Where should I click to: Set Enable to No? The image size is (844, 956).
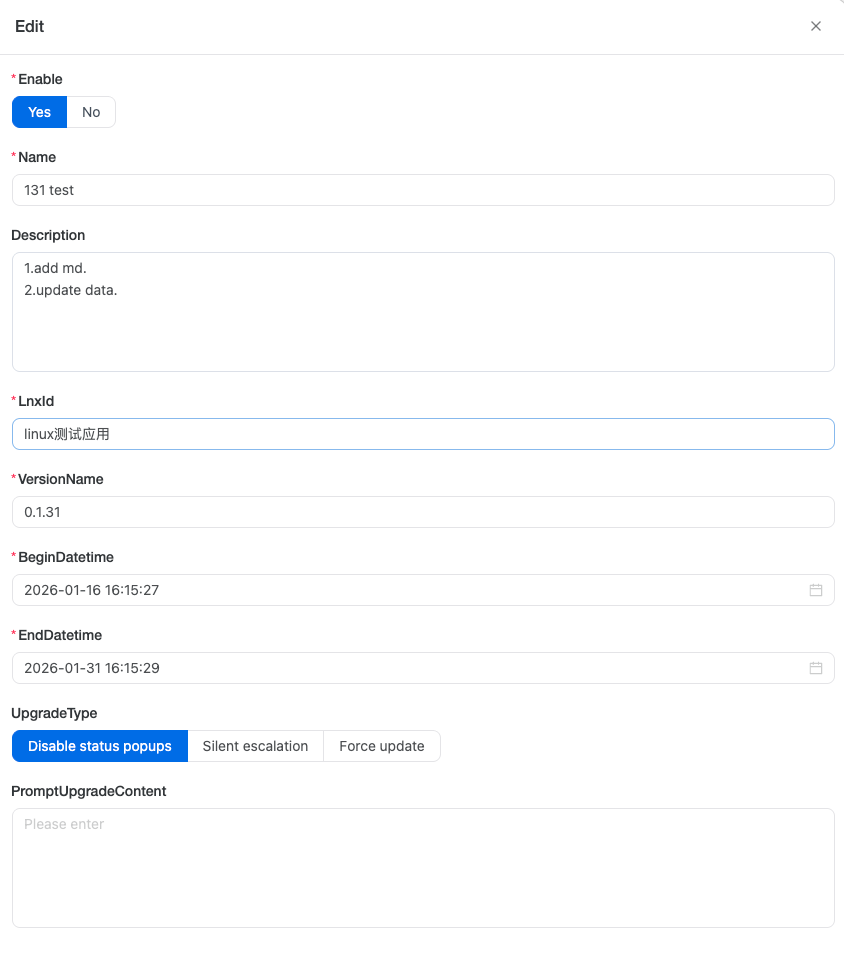(x=91, y=112)
